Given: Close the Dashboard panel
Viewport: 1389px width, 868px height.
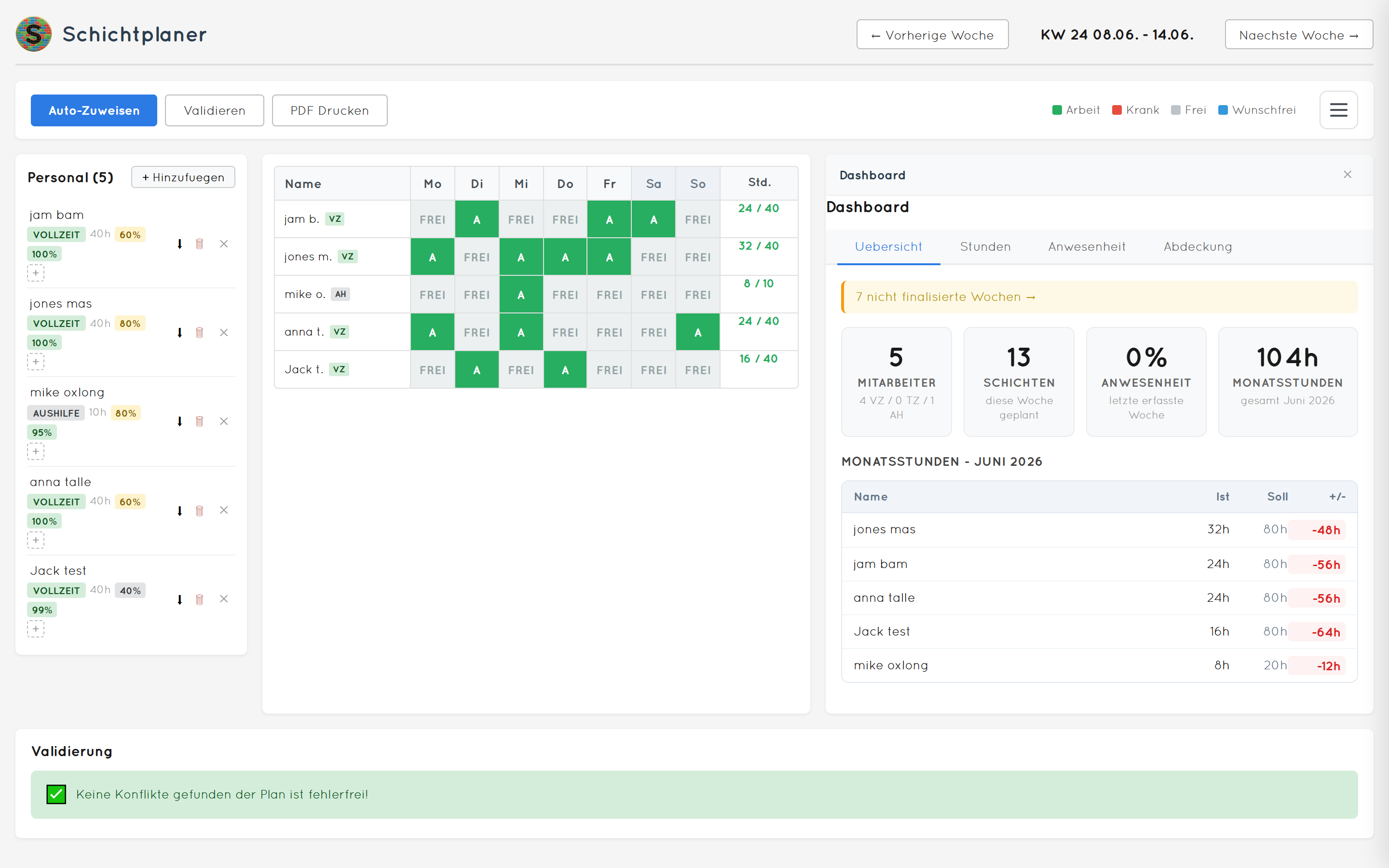Looking at the screenshot, I should coord(1347,175).
